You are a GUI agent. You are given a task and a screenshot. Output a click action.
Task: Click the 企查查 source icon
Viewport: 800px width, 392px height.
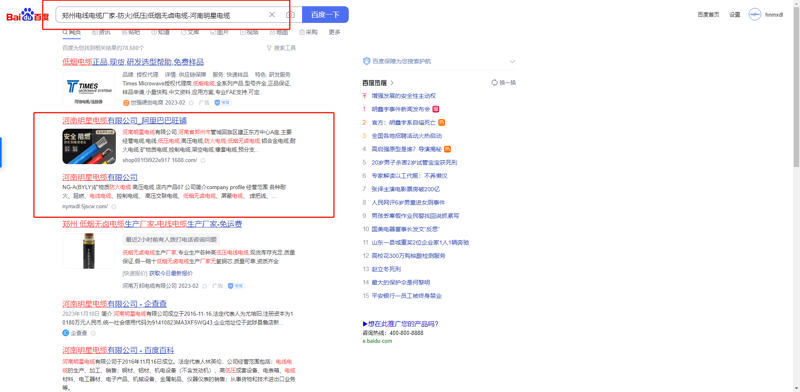coord(65,333)
